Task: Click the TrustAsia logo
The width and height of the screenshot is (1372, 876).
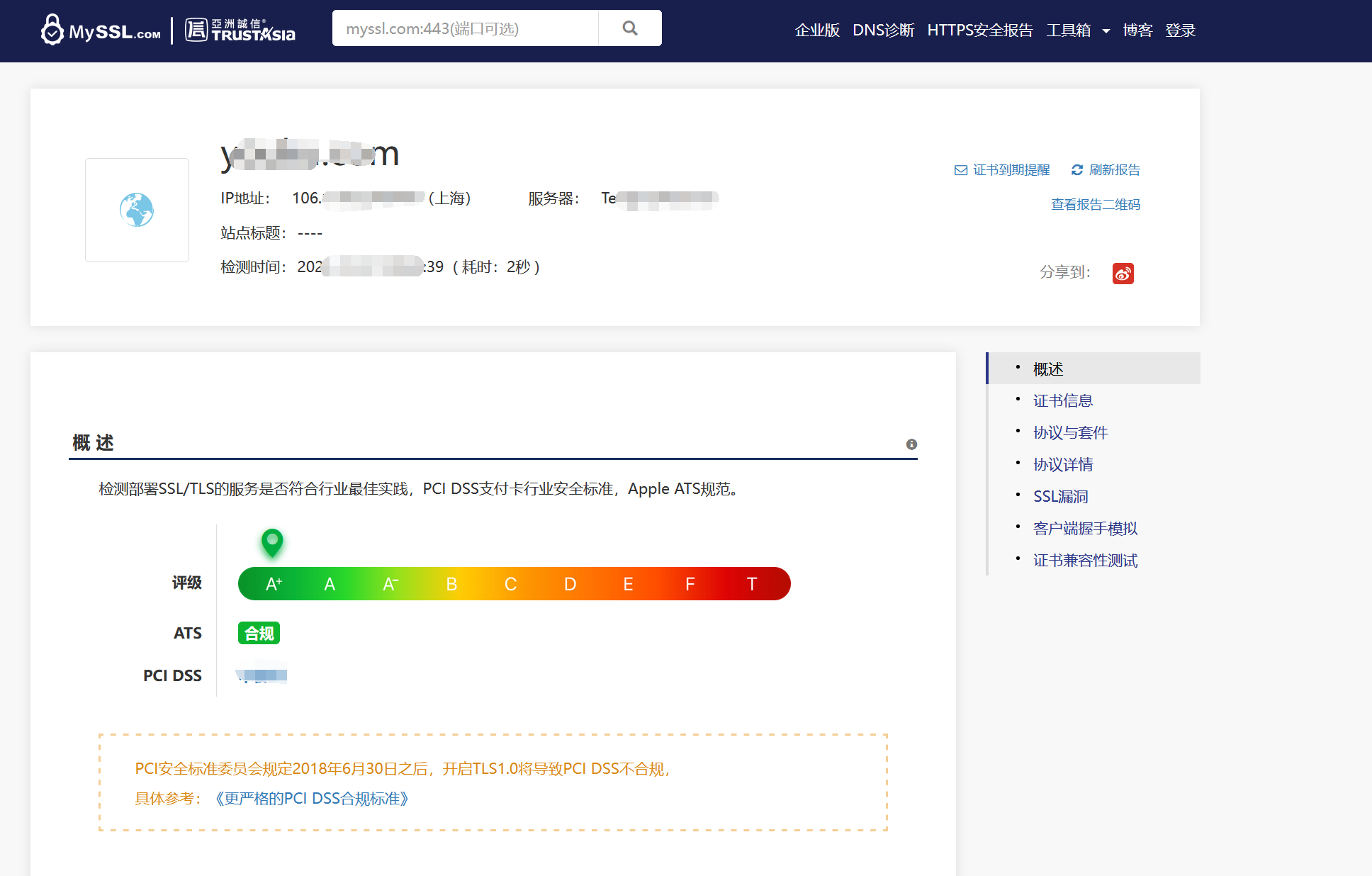Action: 240,30
